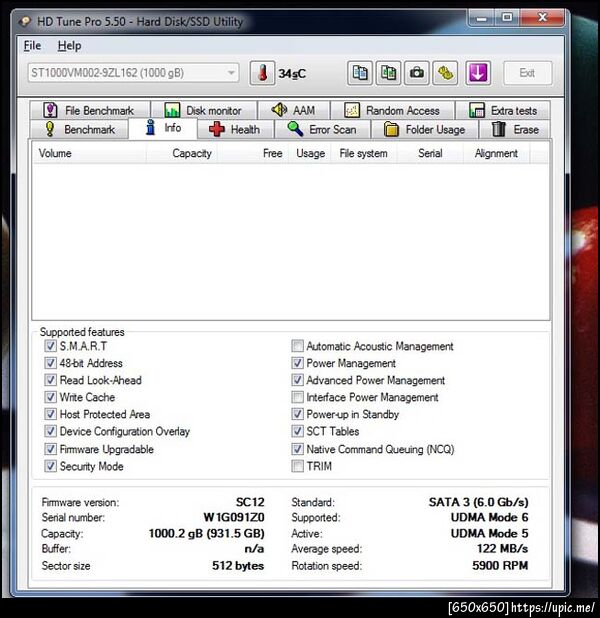Open the File menu
Image resolution: width=600 pixels, height=618 pixels.
32,46
